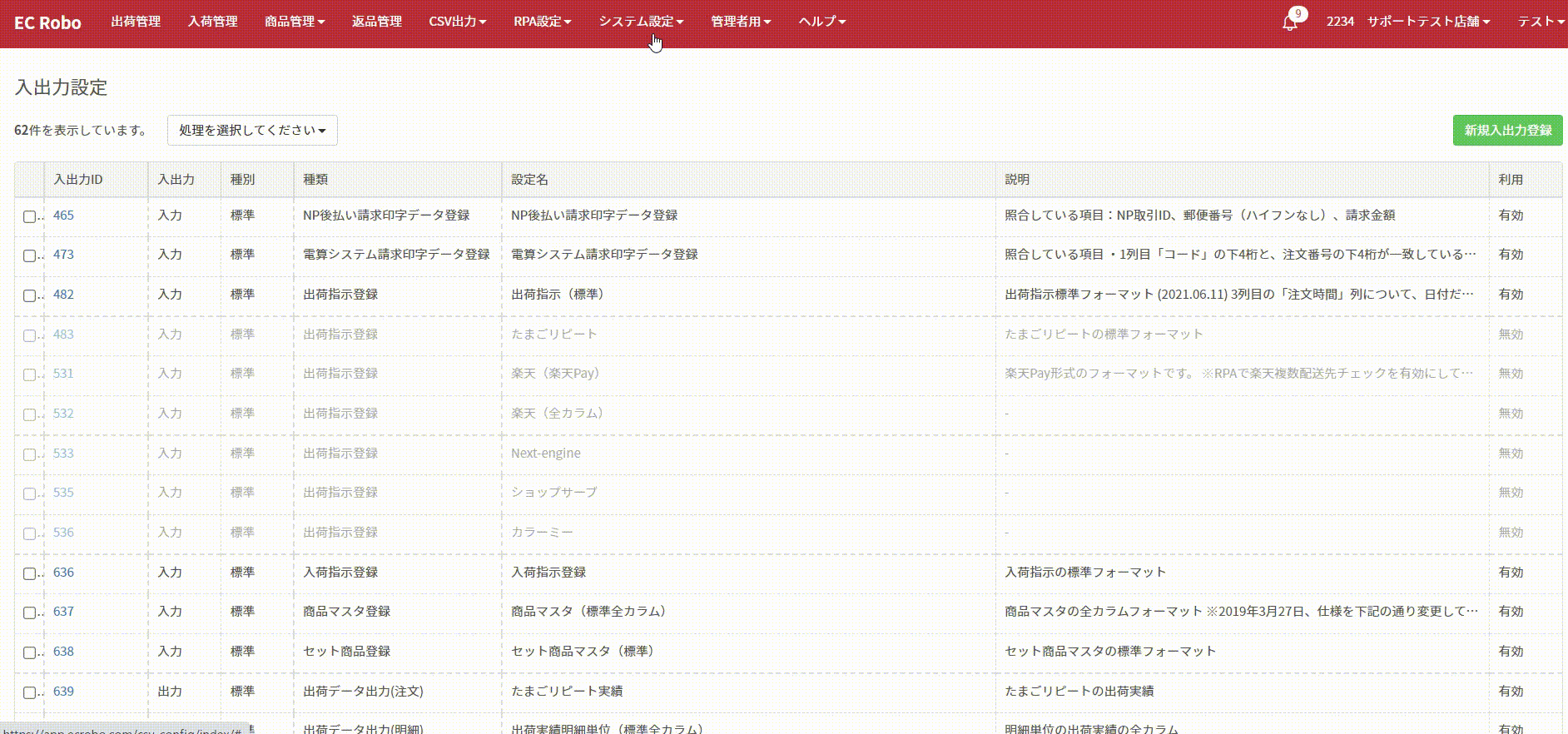Viewport: 1568px width, 734px height.
Task: Tick the checkbox for row 531
Action: point(29,374)
